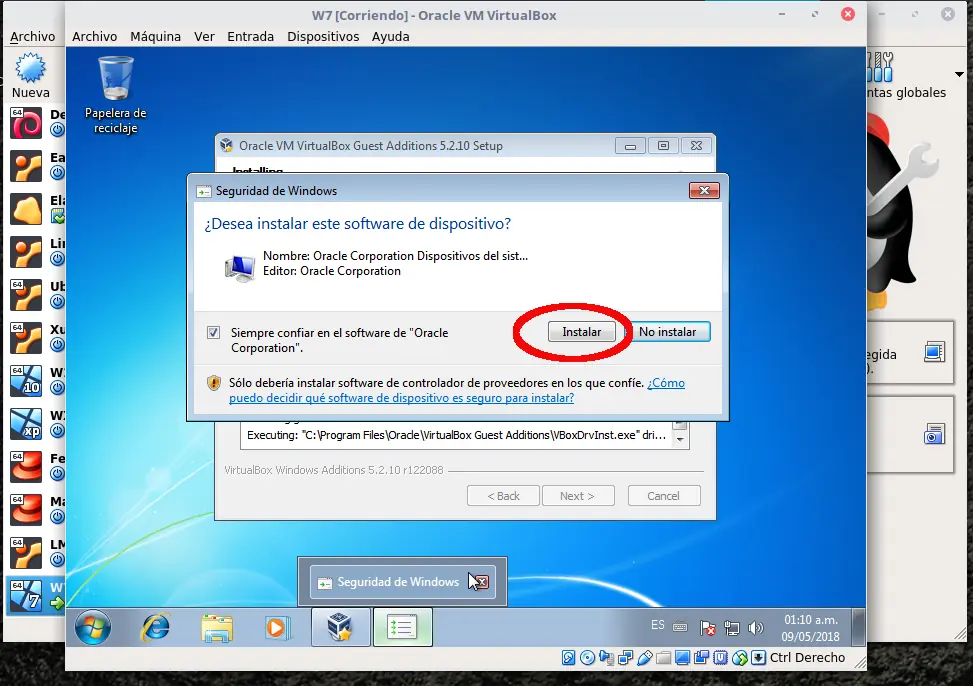Uncheck always trust Oracle Corporation software
The image size is (973, 686).
point(213,333)
